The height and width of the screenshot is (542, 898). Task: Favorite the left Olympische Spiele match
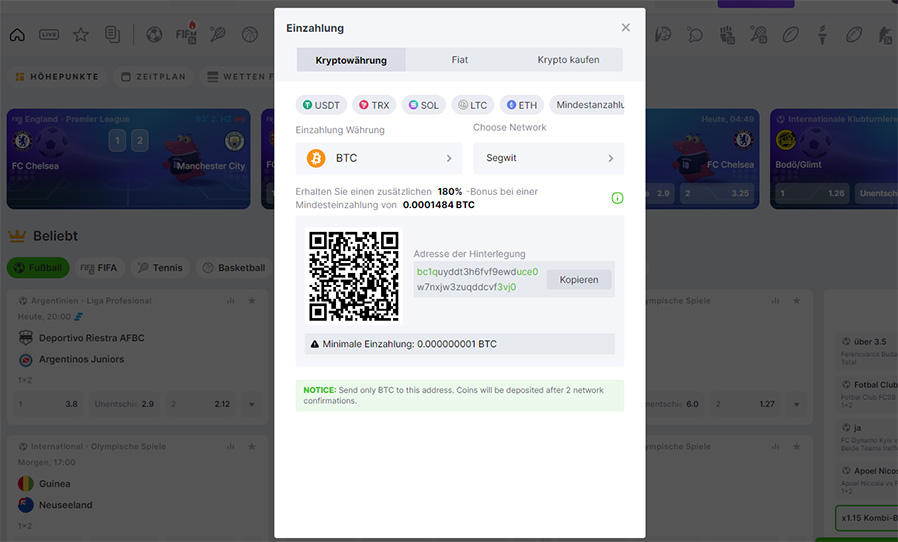point(251,446)
